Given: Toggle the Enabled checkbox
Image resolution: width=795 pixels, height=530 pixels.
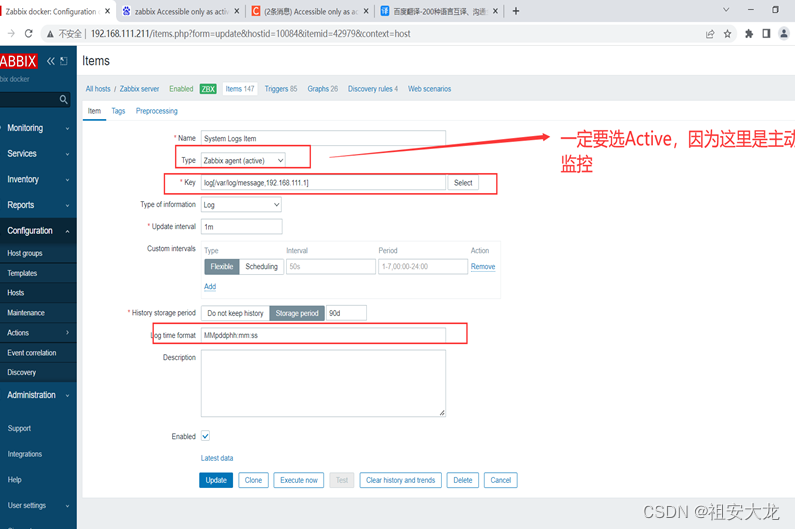Looking at the screenshot, I should pos(205,436).
